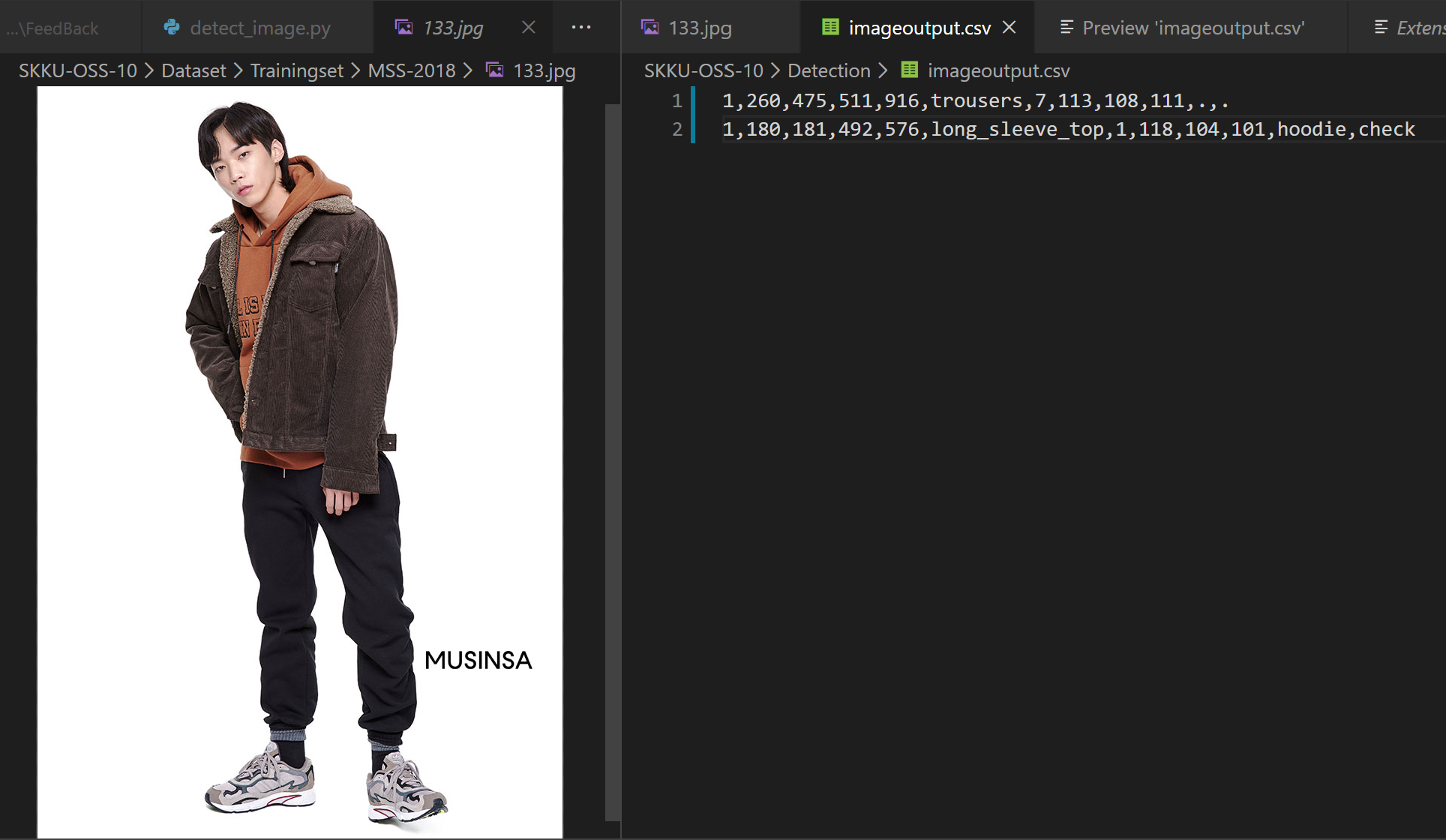Click the Python icon on detect_image.py tab
Viewport: 1446px width, 840px height.
pos(172,28)
